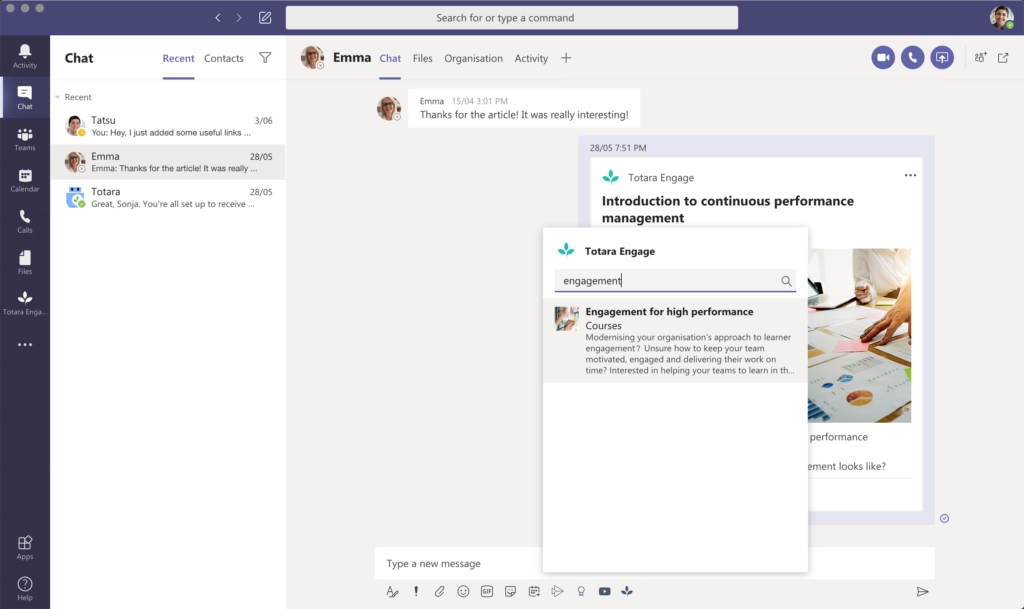Open the Totara Engage message extension icon

pos(627,591)
